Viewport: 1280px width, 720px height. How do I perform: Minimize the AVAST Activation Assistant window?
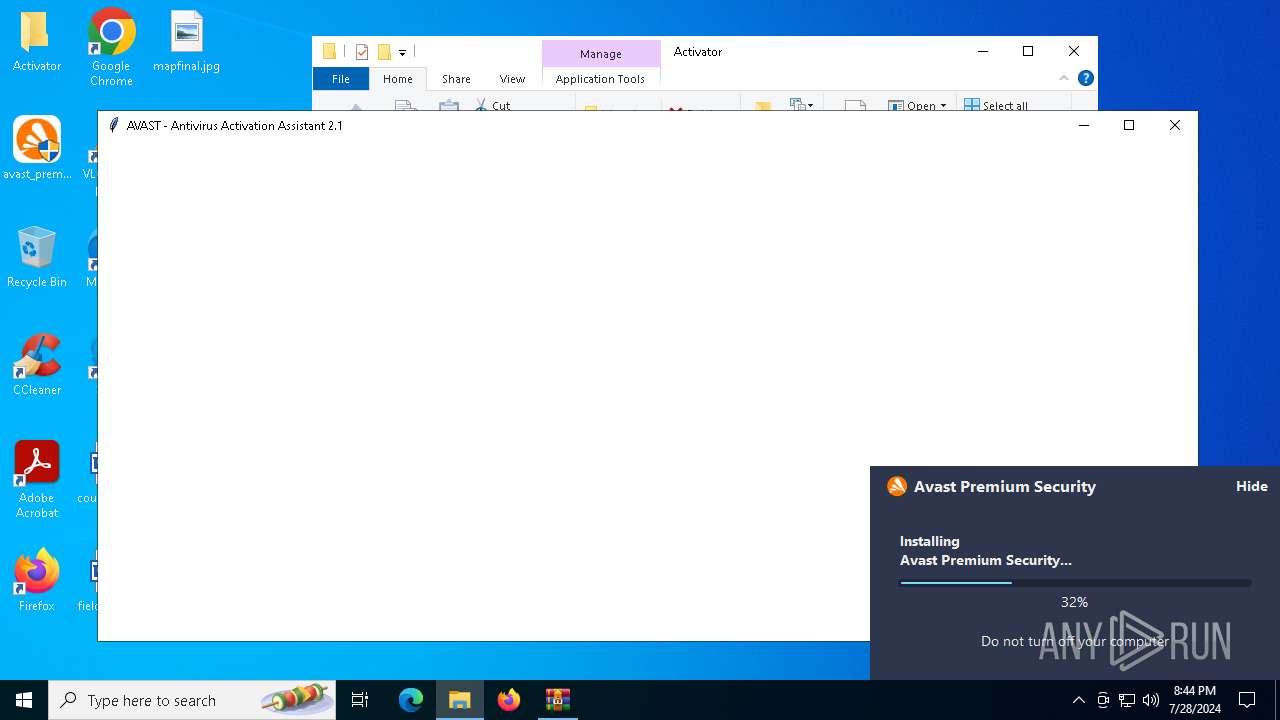coord(1083,125)
